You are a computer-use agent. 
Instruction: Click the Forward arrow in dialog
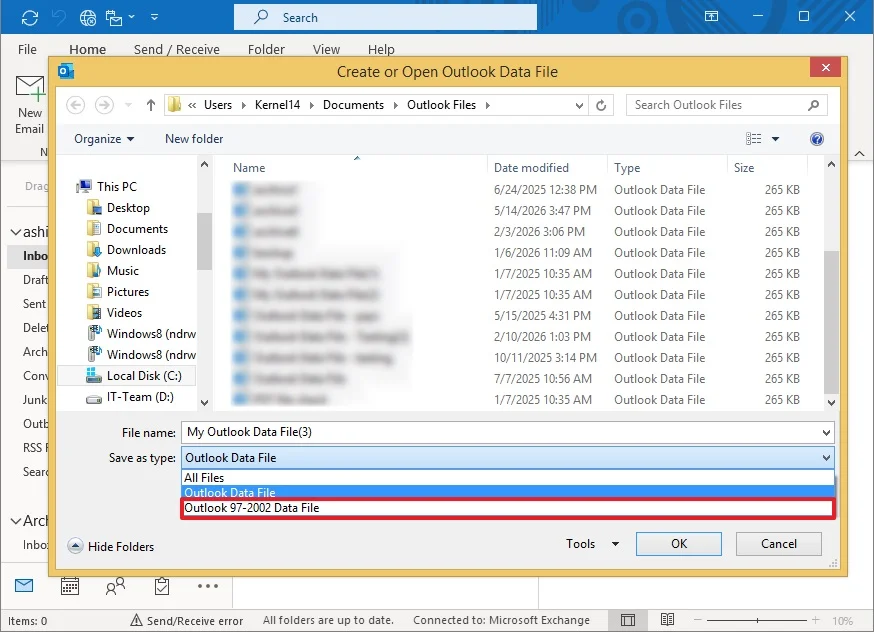tap(104, 105)
